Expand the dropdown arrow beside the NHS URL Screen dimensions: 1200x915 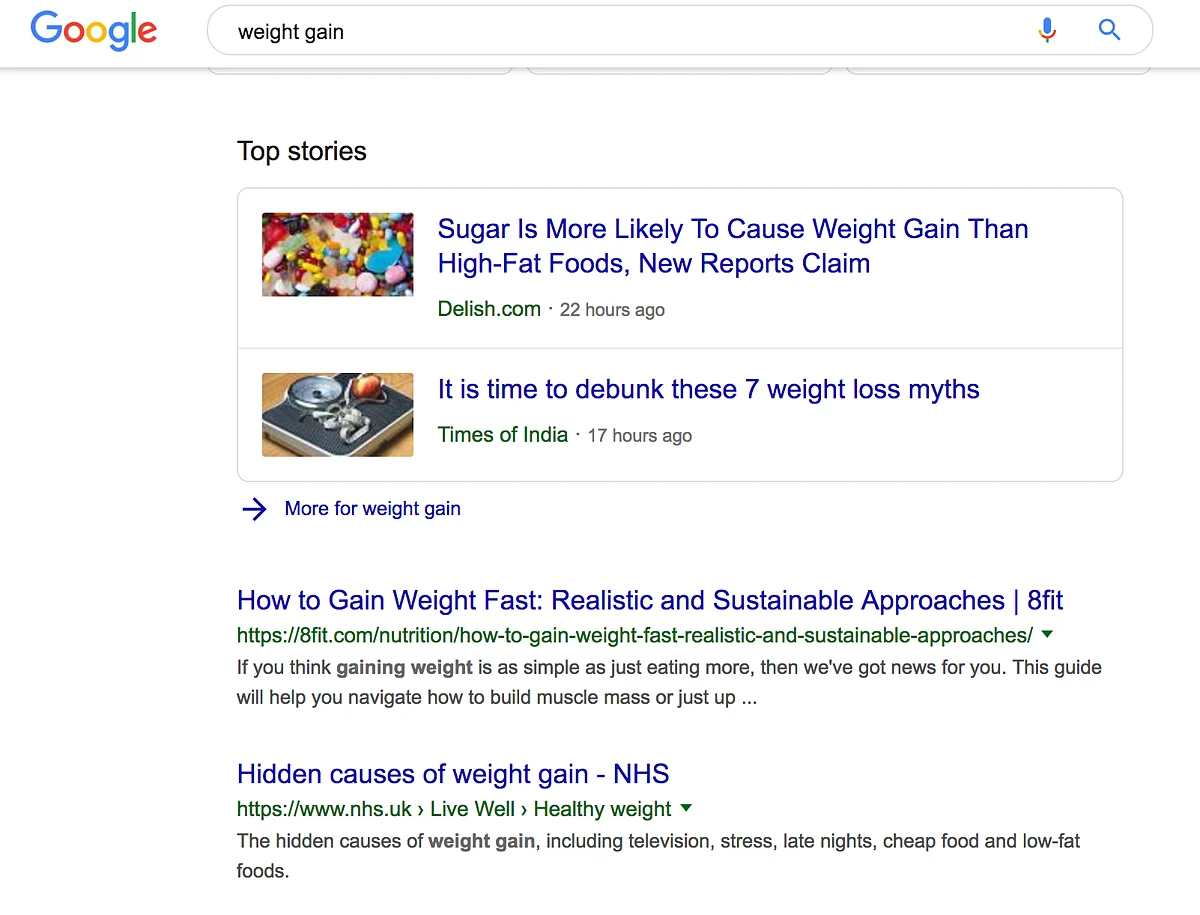(686, 808)
